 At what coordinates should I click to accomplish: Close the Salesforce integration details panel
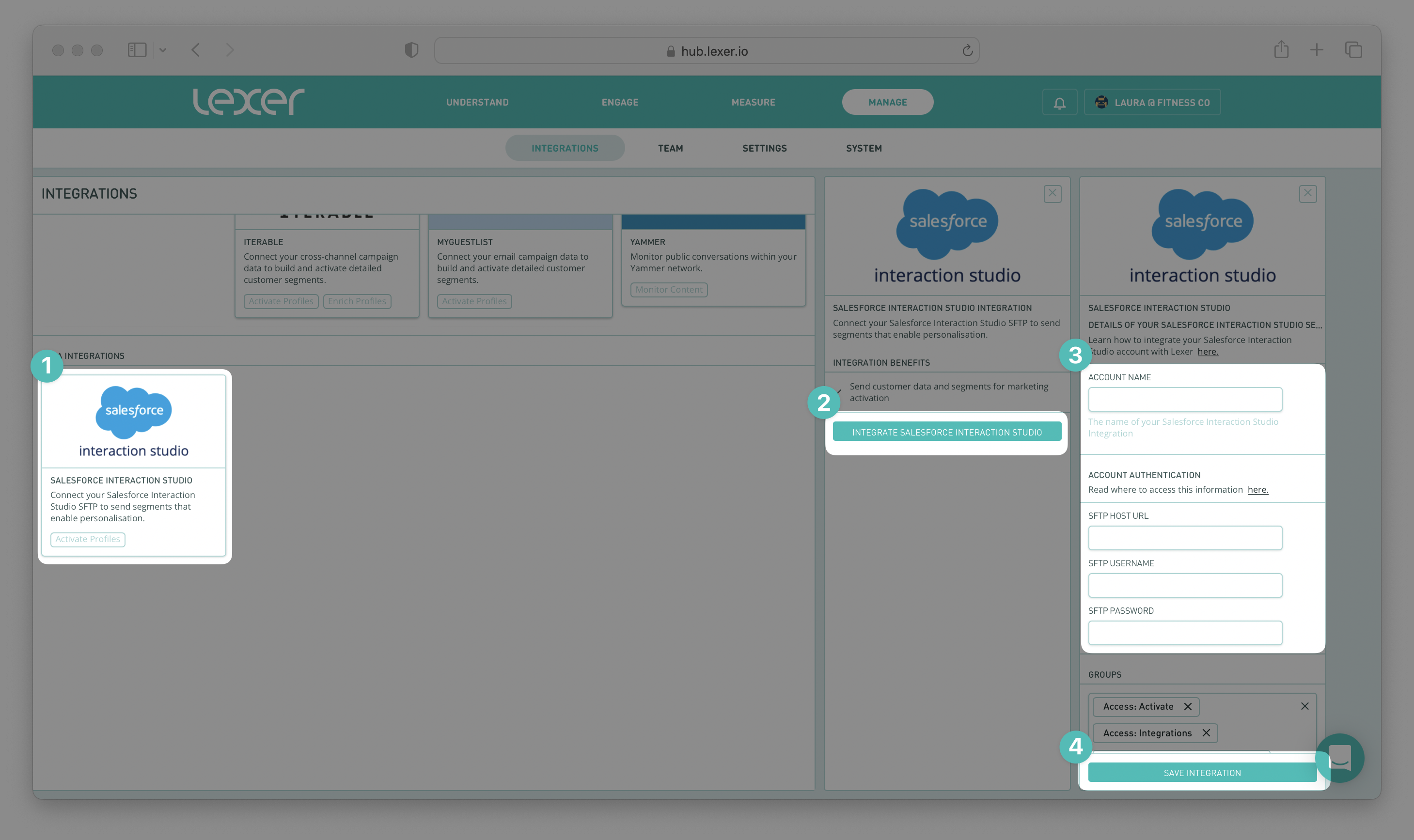click(1053, 194)
